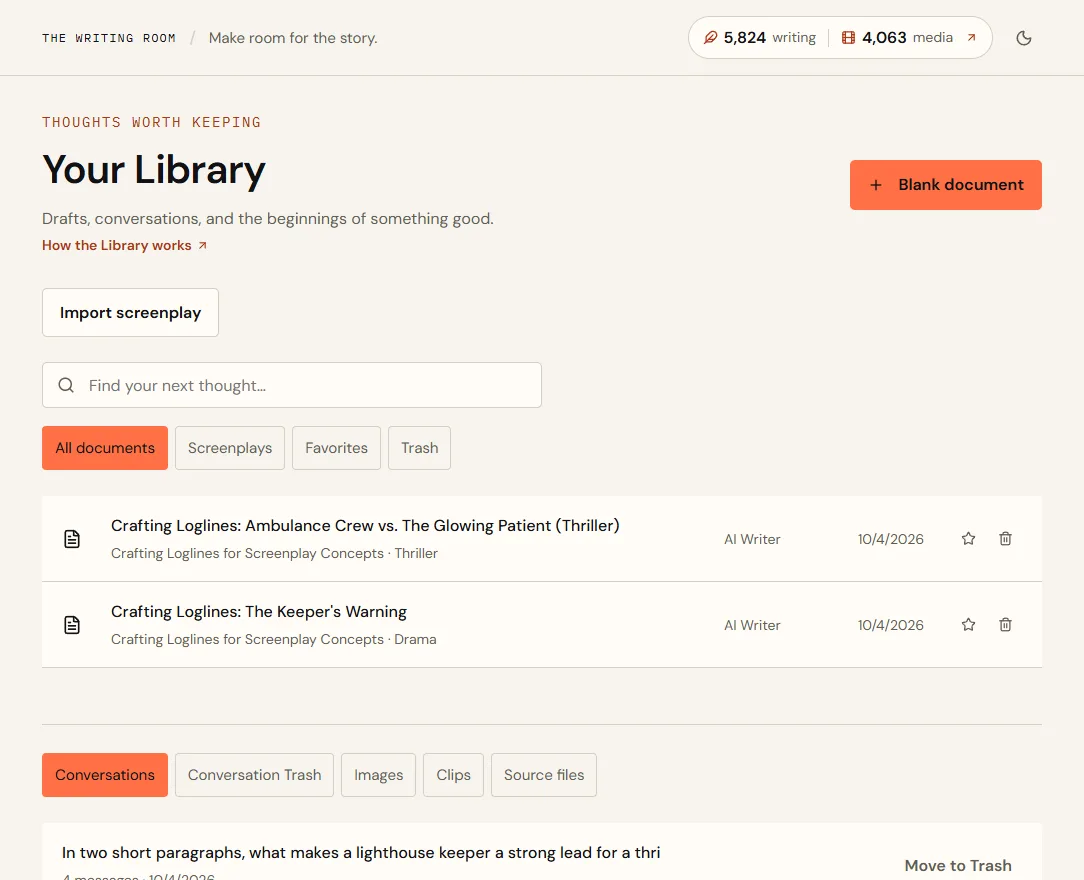Viewport: 1084px width, 880px height.
Task: Open the lighthouse keeper conversation title
Action: pos(361,852)
